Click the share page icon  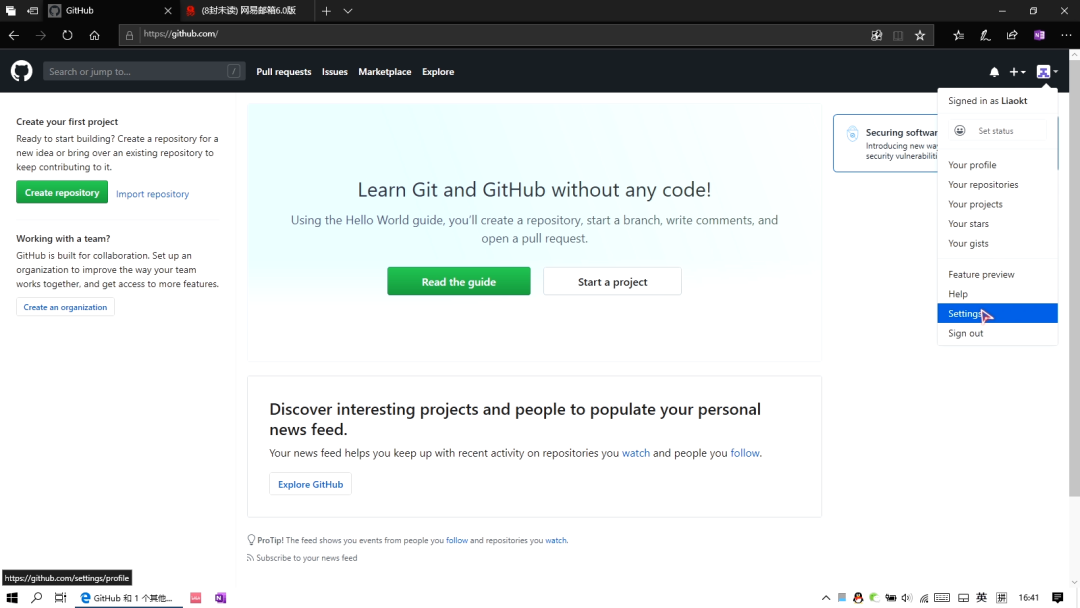(x=1012, y=35)
